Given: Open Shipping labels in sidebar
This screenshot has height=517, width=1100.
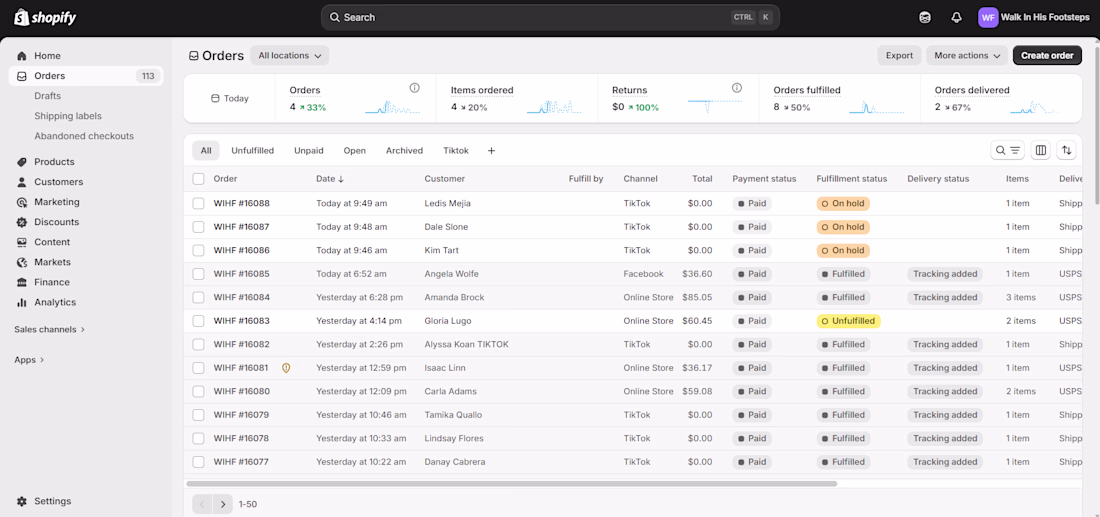Looking at the screenshot, I should 68,116.
